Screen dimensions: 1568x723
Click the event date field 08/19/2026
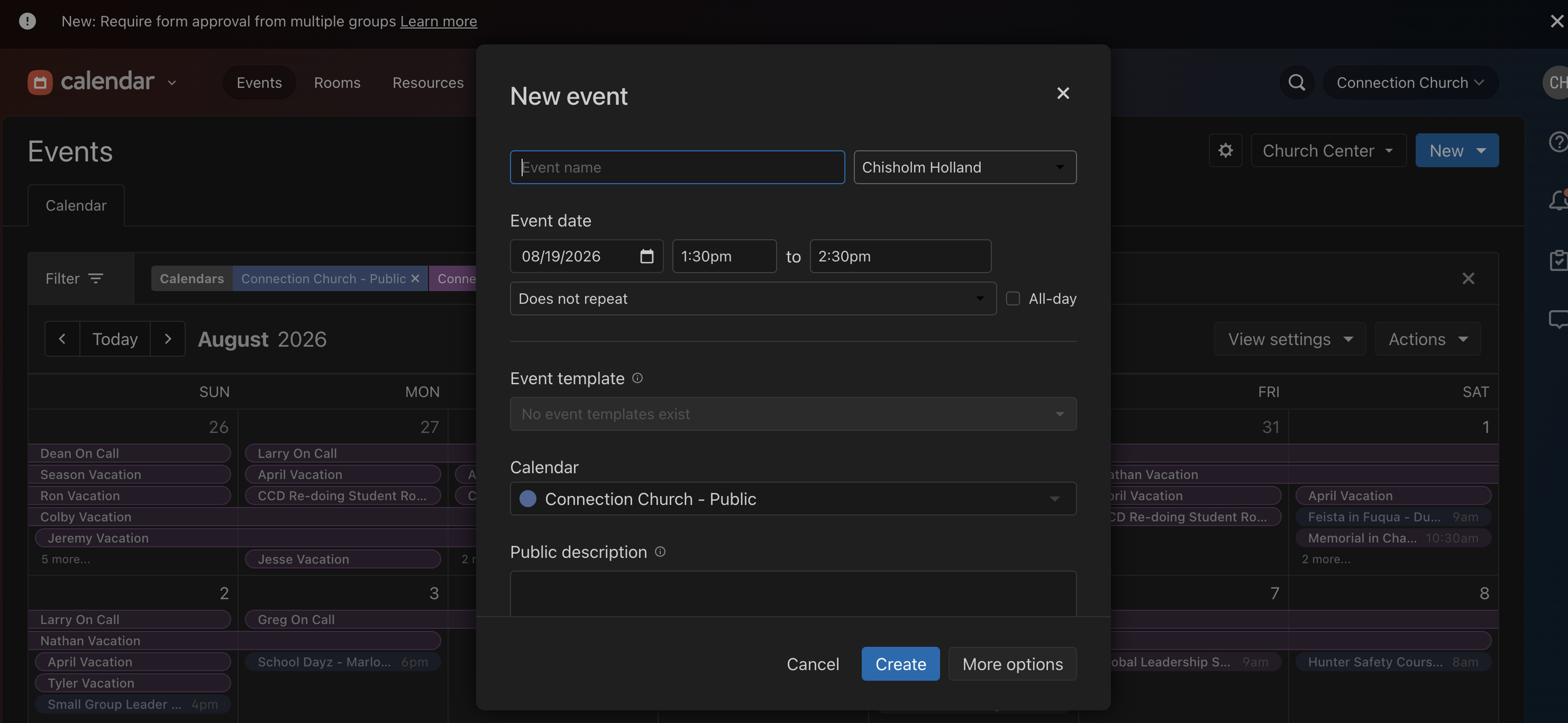(586, 256)
